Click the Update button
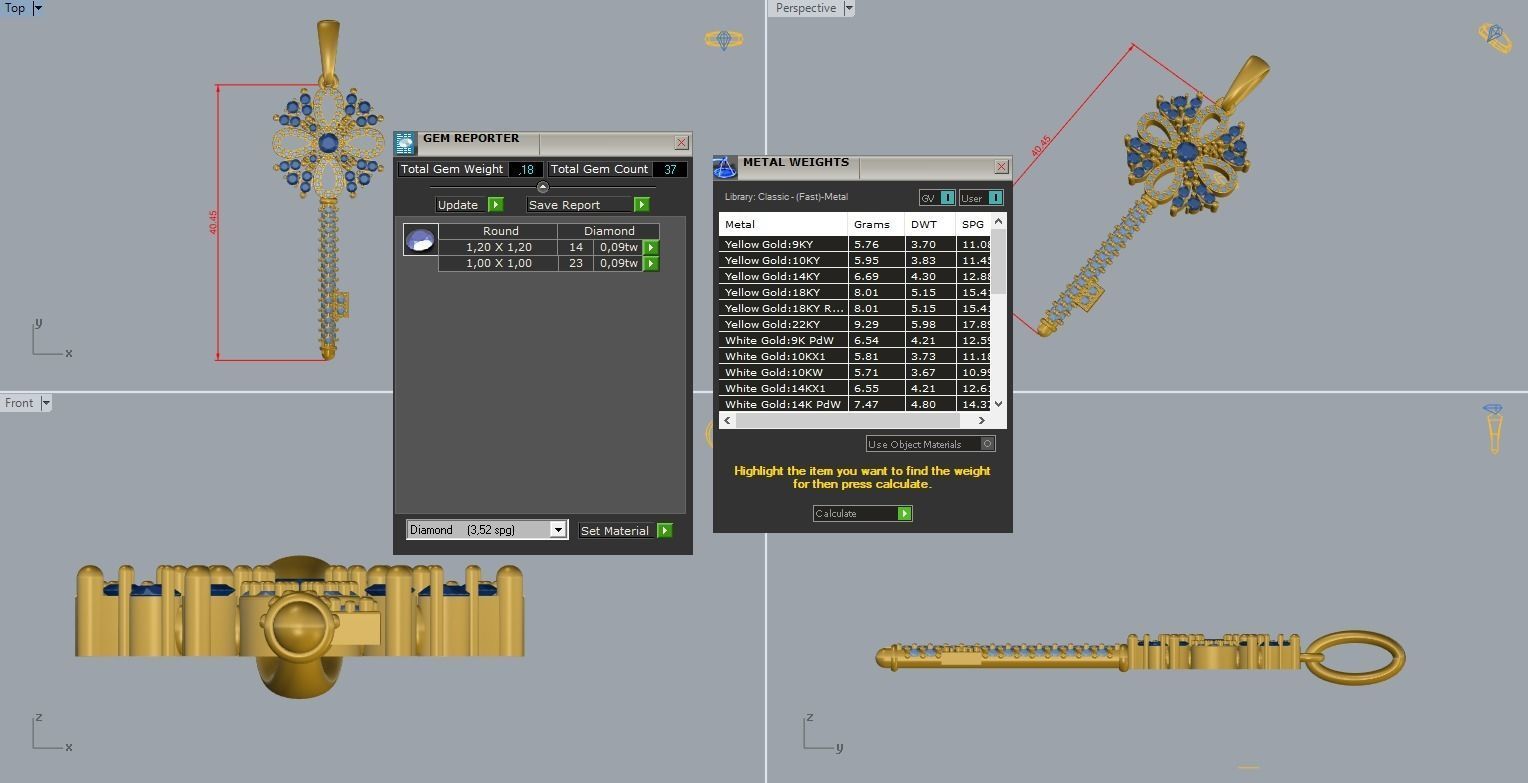 [x=459, y=205]
